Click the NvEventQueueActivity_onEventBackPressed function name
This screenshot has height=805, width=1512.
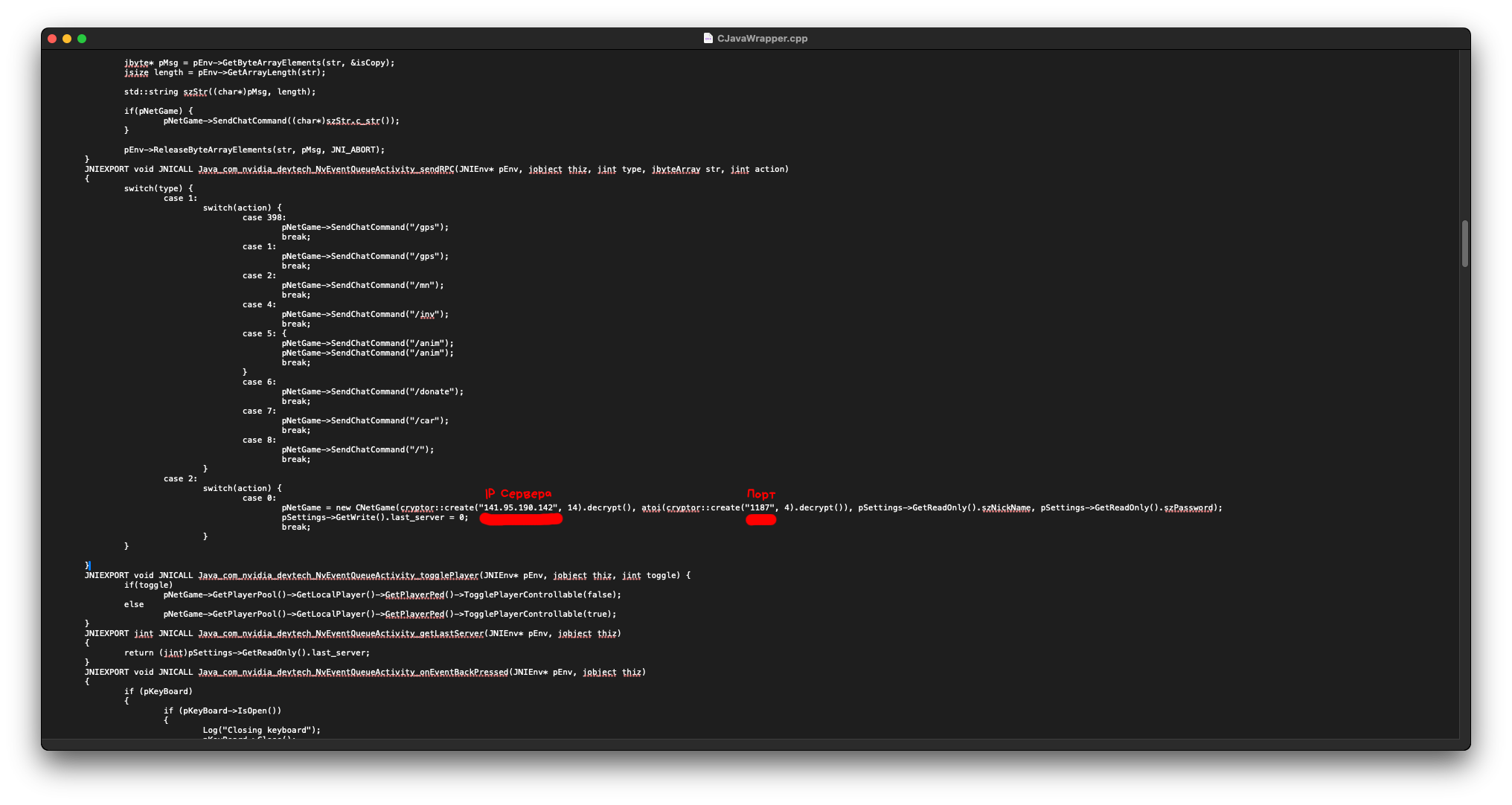coord(353,672)
